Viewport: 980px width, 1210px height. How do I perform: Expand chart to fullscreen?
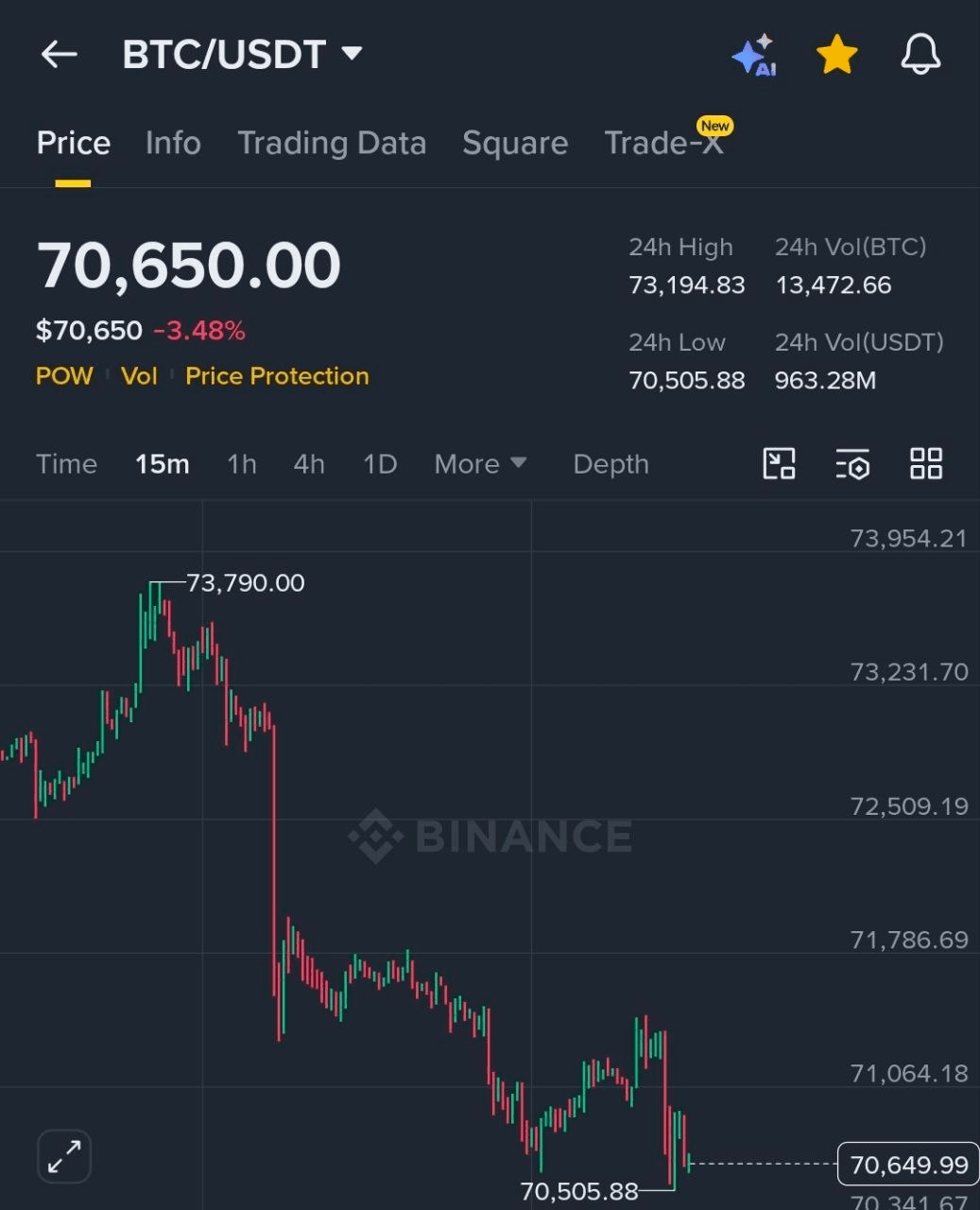coord(64,1156)
